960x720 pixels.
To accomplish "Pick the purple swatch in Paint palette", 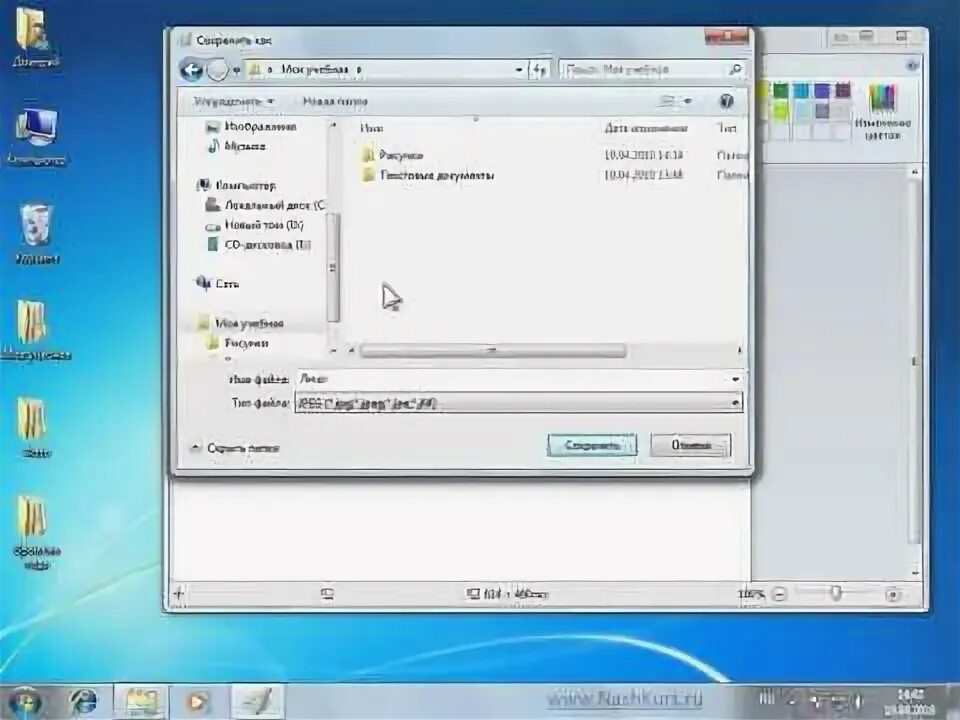I will pos(822,91).
